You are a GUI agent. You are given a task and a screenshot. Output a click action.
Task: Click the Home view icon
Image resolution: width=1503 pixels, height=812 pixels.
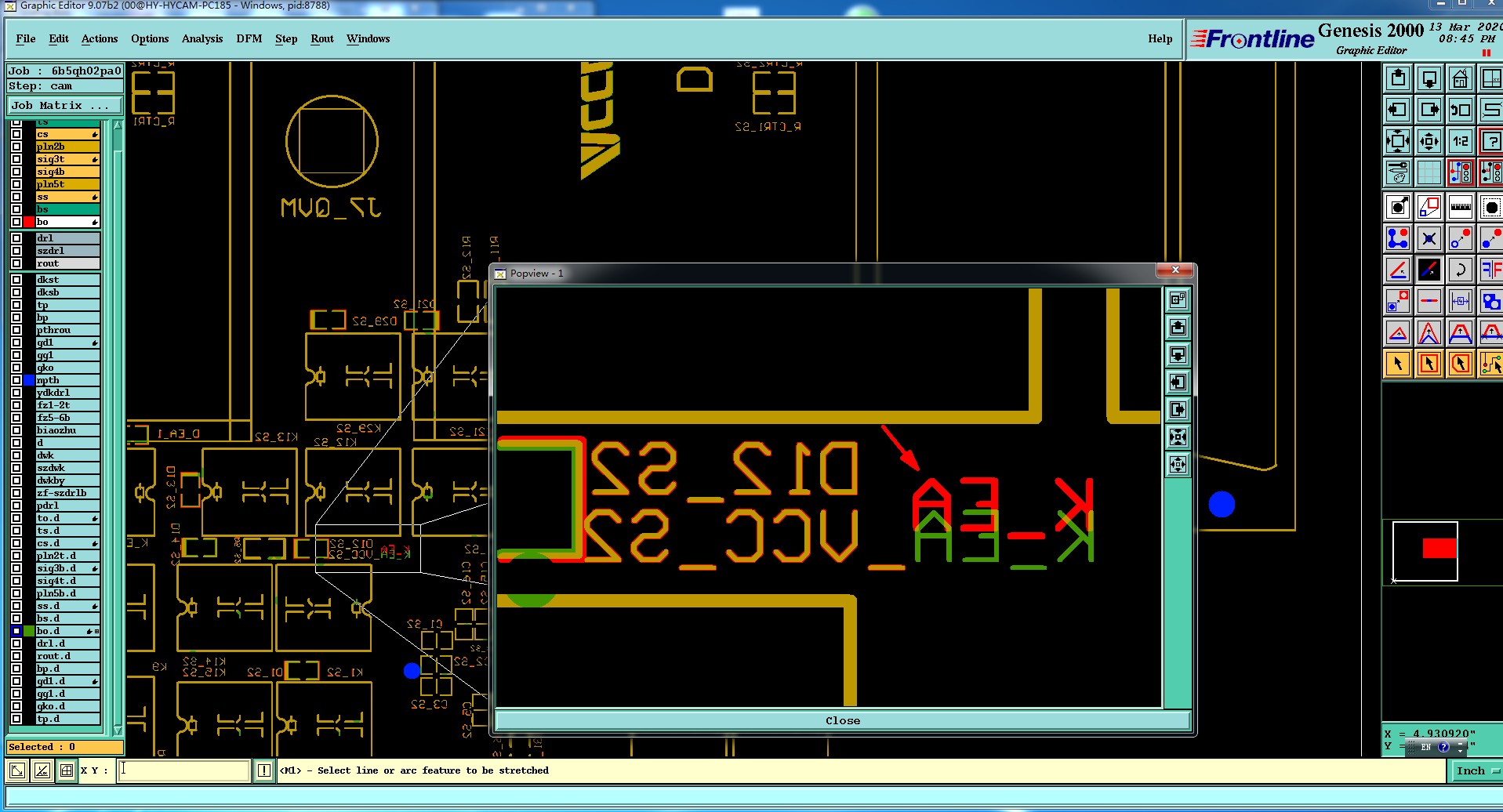coord(1460,78)
